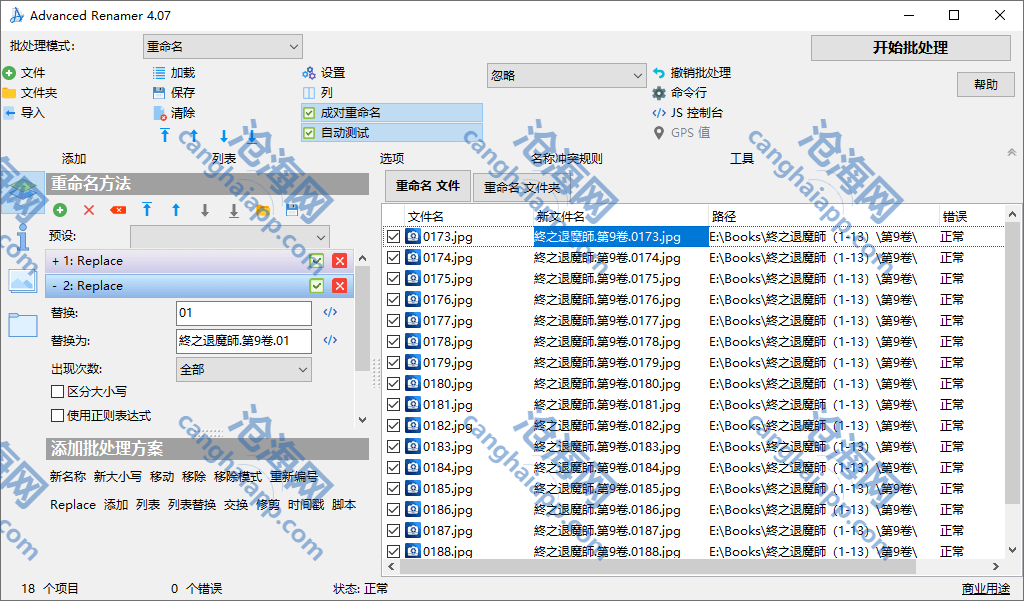The image size is (1024, 601).
Task: Click the 帮助 help button
Action: pyautogui.click(x=985, y=85)
